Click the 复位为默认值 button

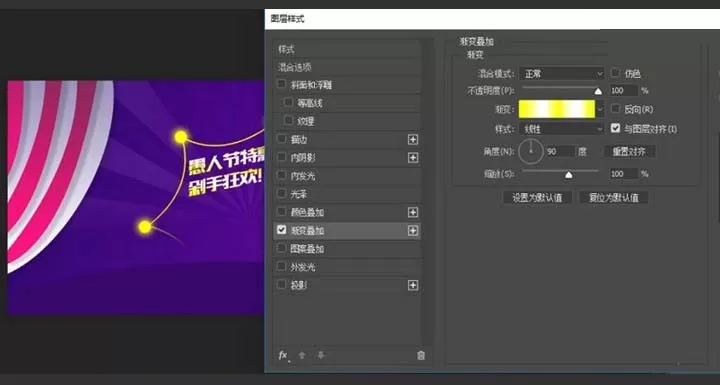[614, 198]
